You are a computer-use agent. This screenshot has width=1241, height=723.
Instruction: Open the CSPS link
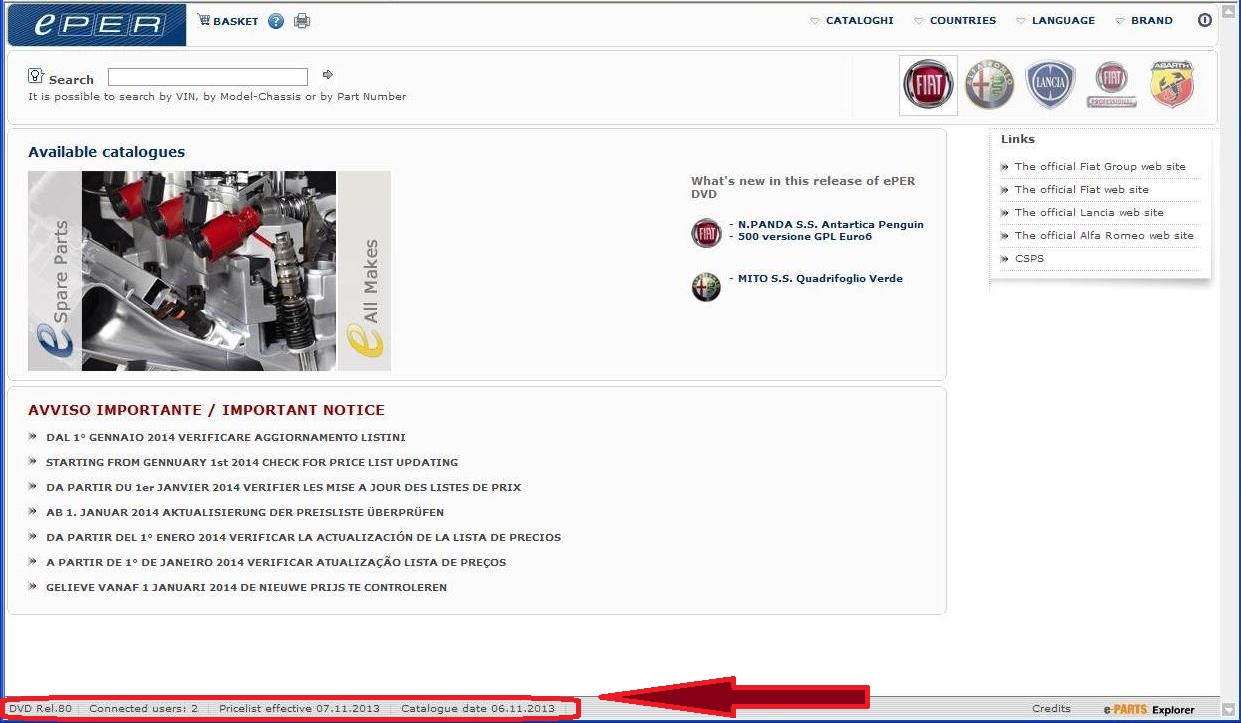click(1029, 259)
